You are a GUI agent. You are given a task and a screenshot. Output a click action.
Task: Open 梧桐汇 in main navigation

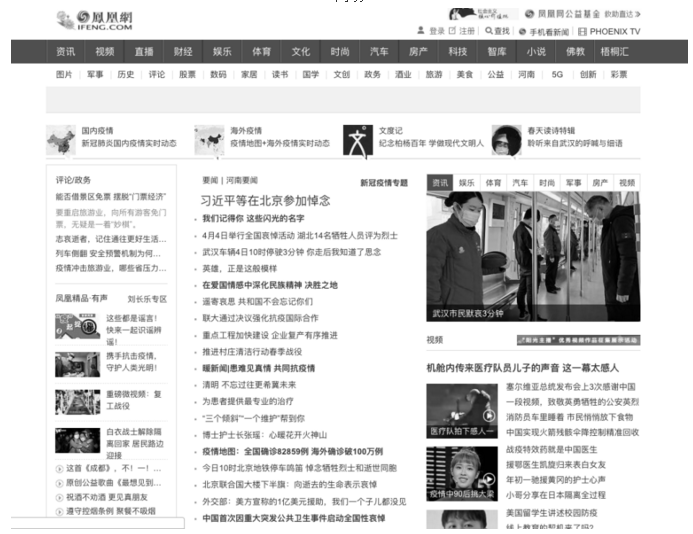coord(614,52)
